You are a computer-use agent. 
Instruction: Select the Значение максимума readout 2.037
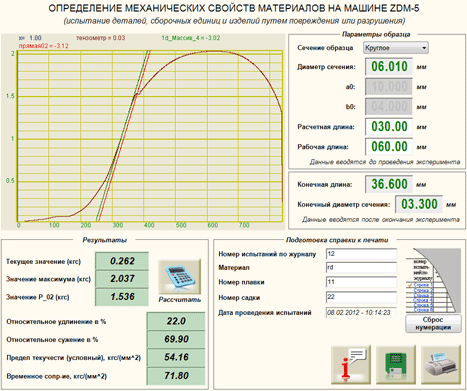click(x=122, y=279)
